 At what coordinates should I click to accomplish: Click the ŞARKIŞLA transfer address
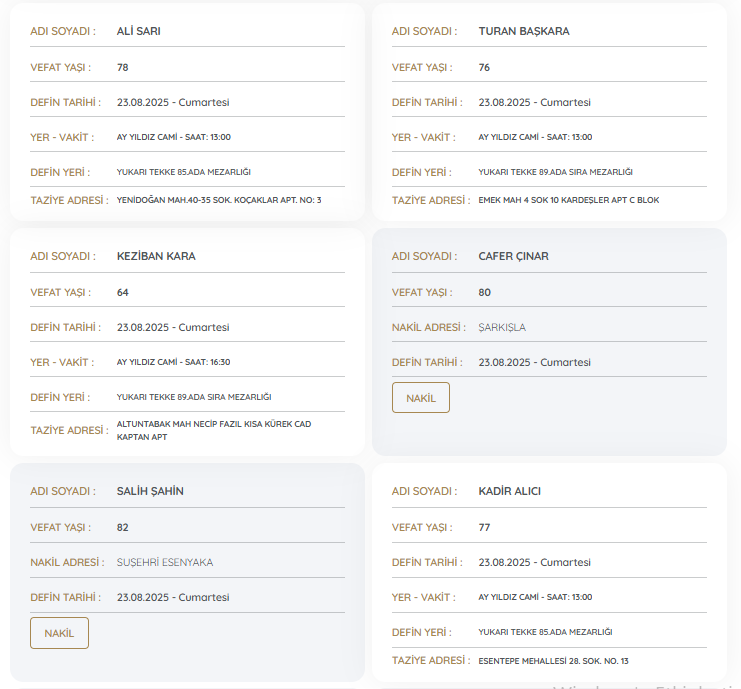pyautogui.click(x=502, y=327)
